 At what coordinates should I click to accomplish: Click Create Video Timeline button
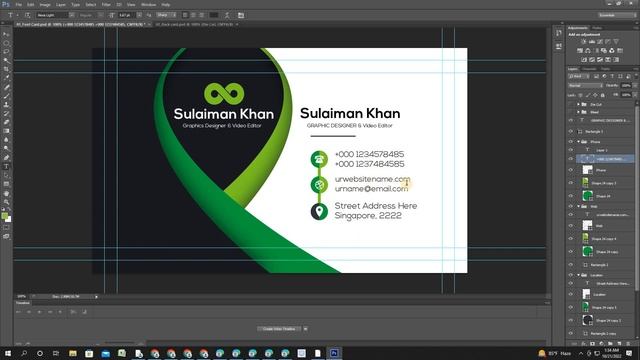(279, 329)
